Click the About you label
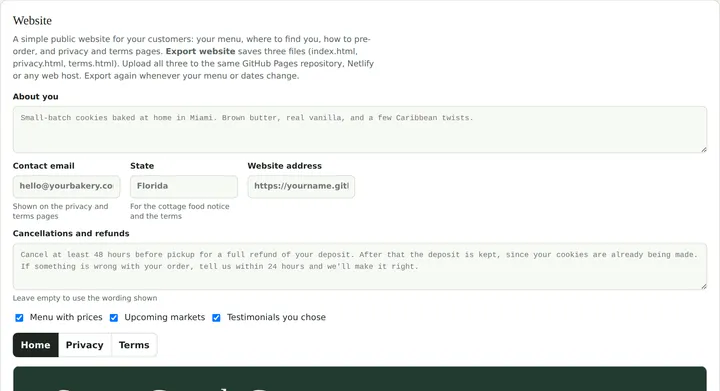Viewport: 720px width, 391px height. coord(35,96)
